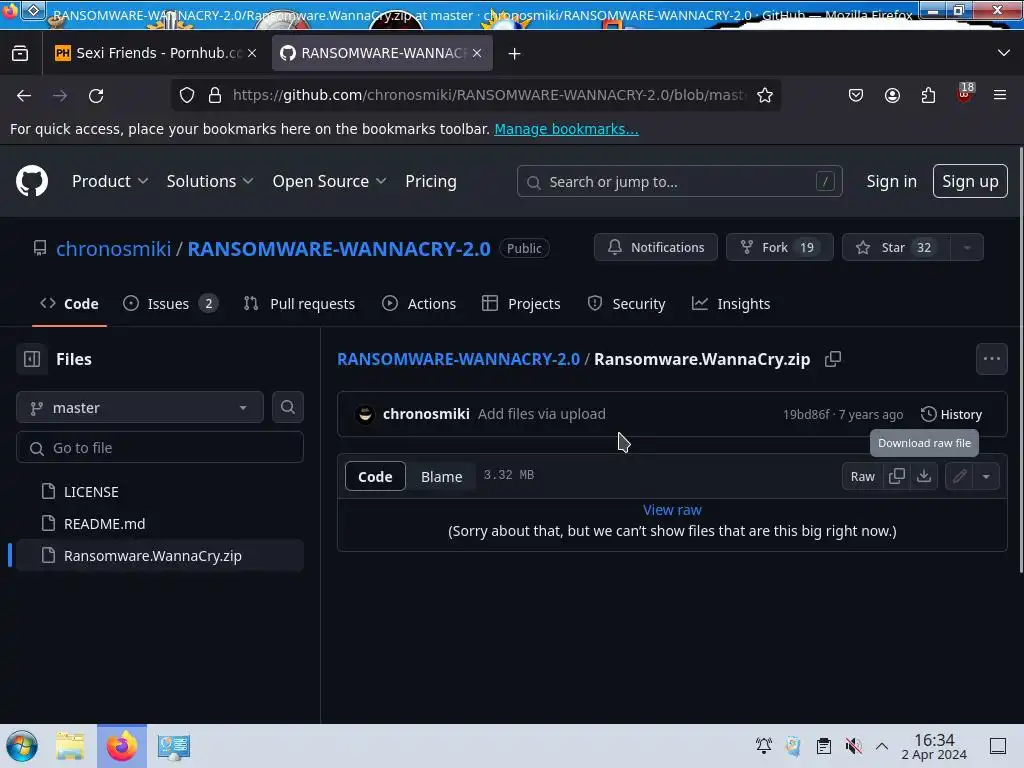Open the more file actions ellipsis button
The width and height of the screenshot is (1024, 768).
pos(991,359)
